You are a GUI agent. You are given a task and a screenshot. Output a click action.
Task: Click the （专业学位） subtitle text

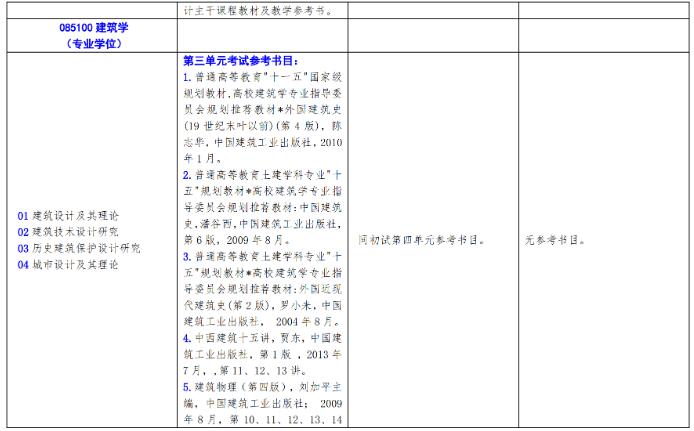[92, 43]
